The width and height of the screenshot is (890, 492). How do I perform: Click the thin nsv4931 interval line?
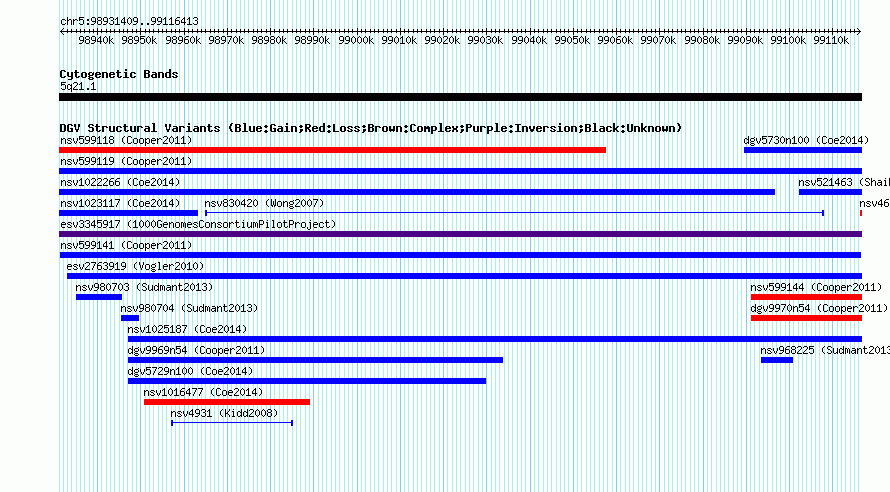[232, 423]
